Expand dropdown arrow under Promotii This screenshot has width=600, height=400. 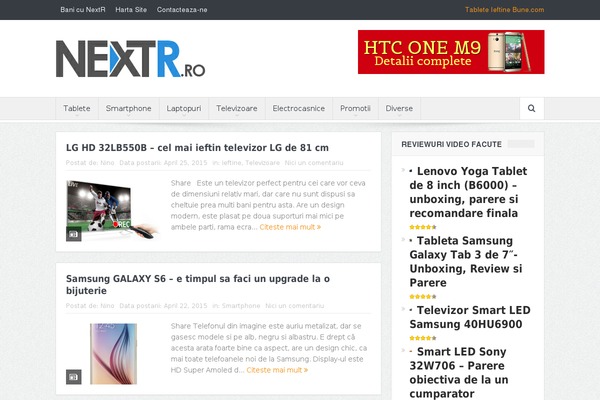(x=355, y=116)
